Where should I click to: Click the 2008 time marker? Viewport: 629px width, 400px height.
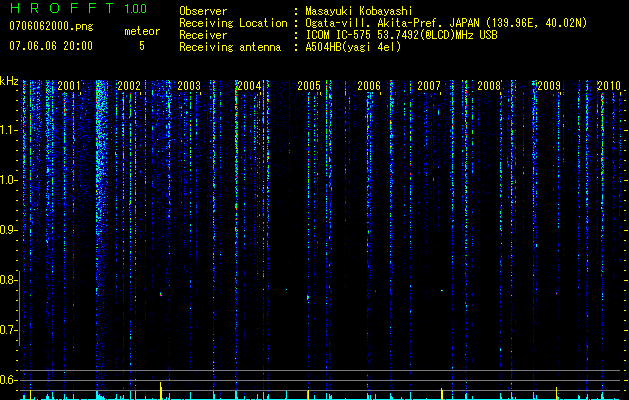point(489,85)
